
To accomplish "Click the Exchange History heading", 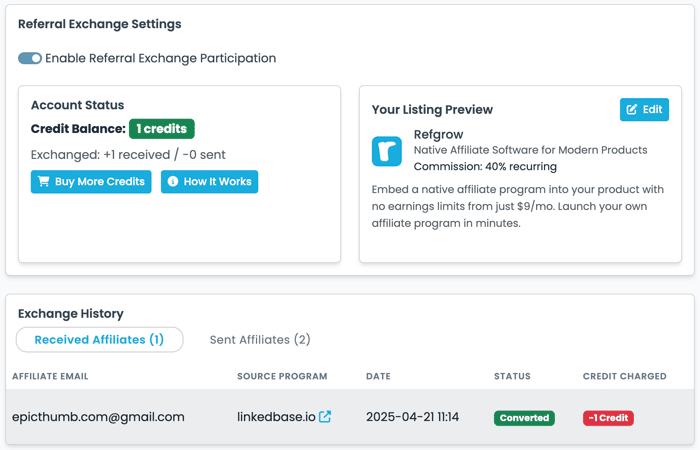I will (x=71, y=314).
